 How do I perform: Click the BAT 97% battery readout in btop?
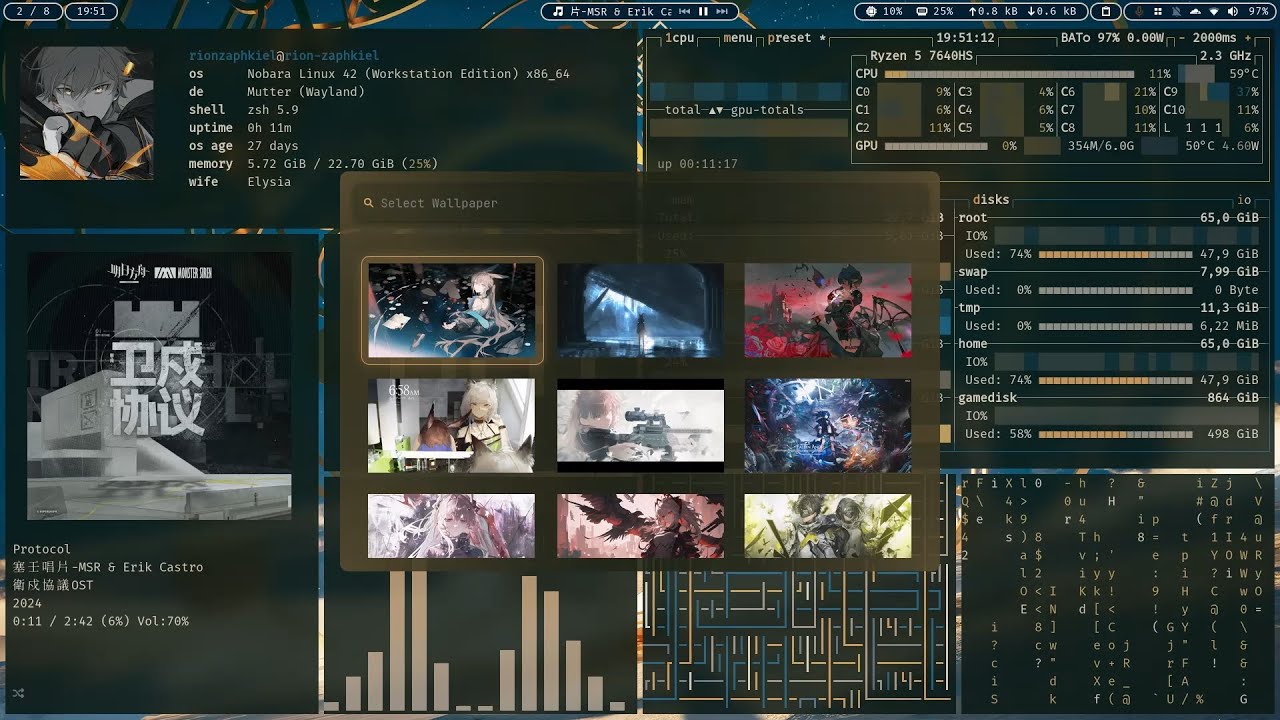click(x=1112, y=38)
